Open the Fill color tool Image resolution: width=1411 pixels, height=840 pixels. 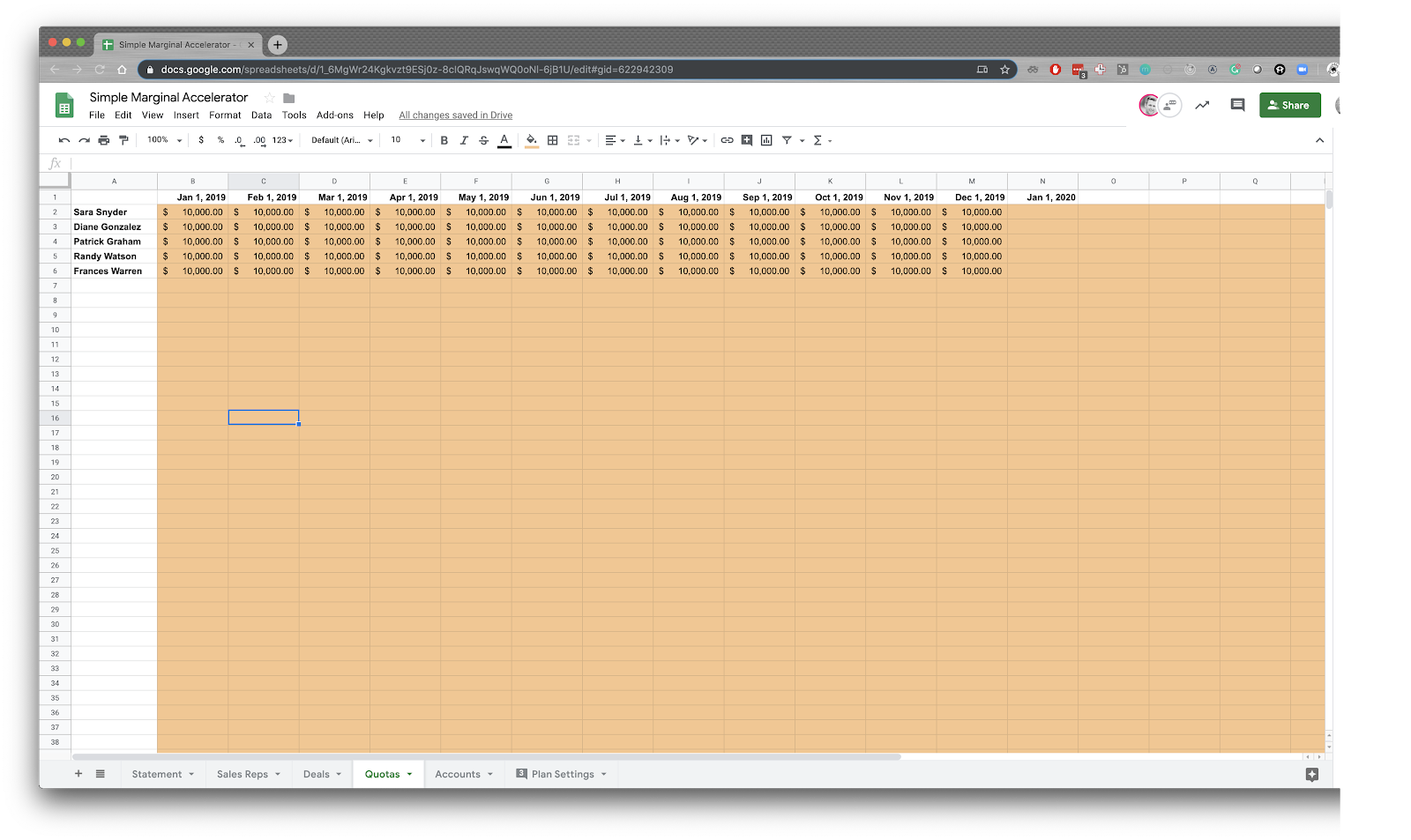pyautogui.click(x=531, y=139)
